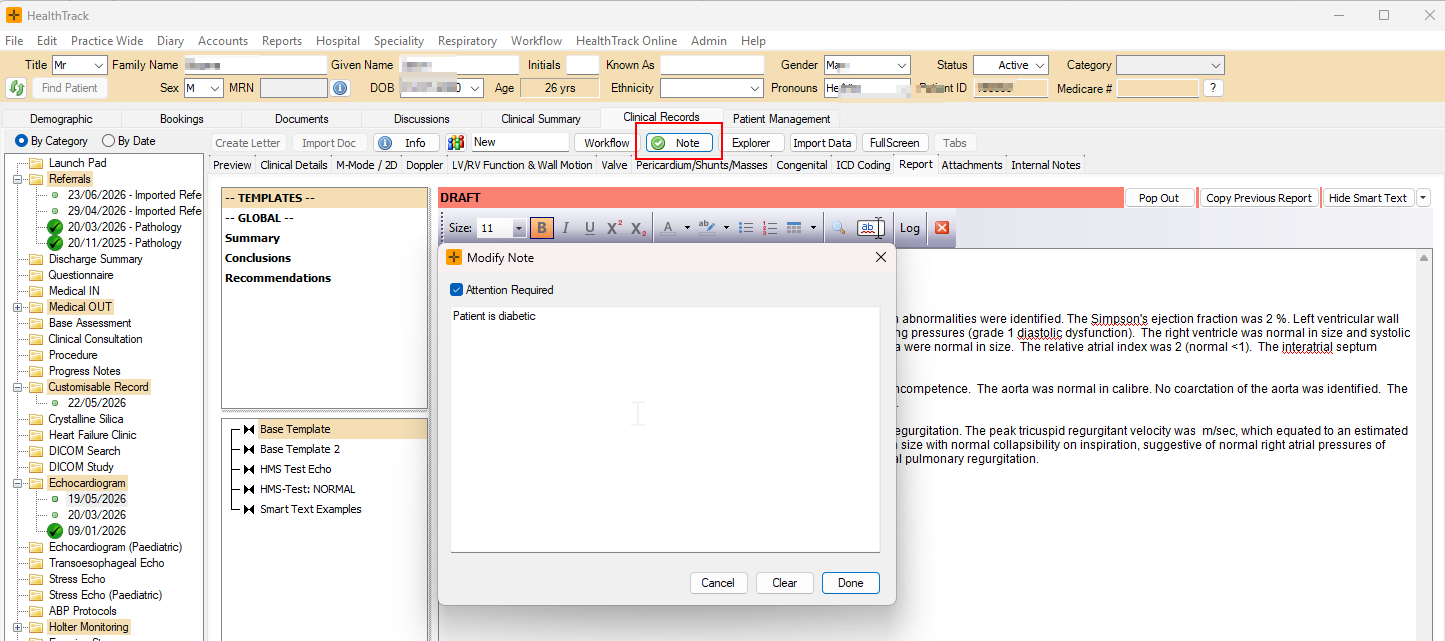Image resolution: width=1445 pixels, height=641 pixels.
Task: Click Done in Modify Note dialog
Action: coord(850,583)
